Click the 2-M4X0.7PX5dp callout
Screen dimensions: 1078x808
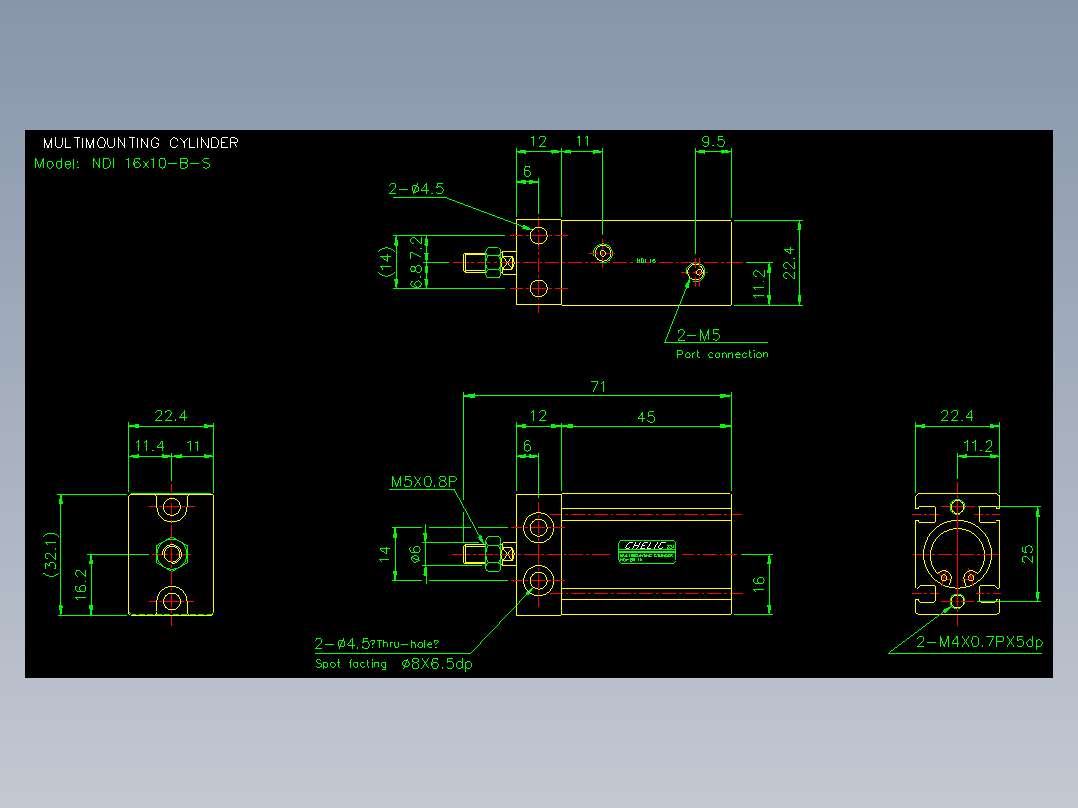(x=980, y=642)
